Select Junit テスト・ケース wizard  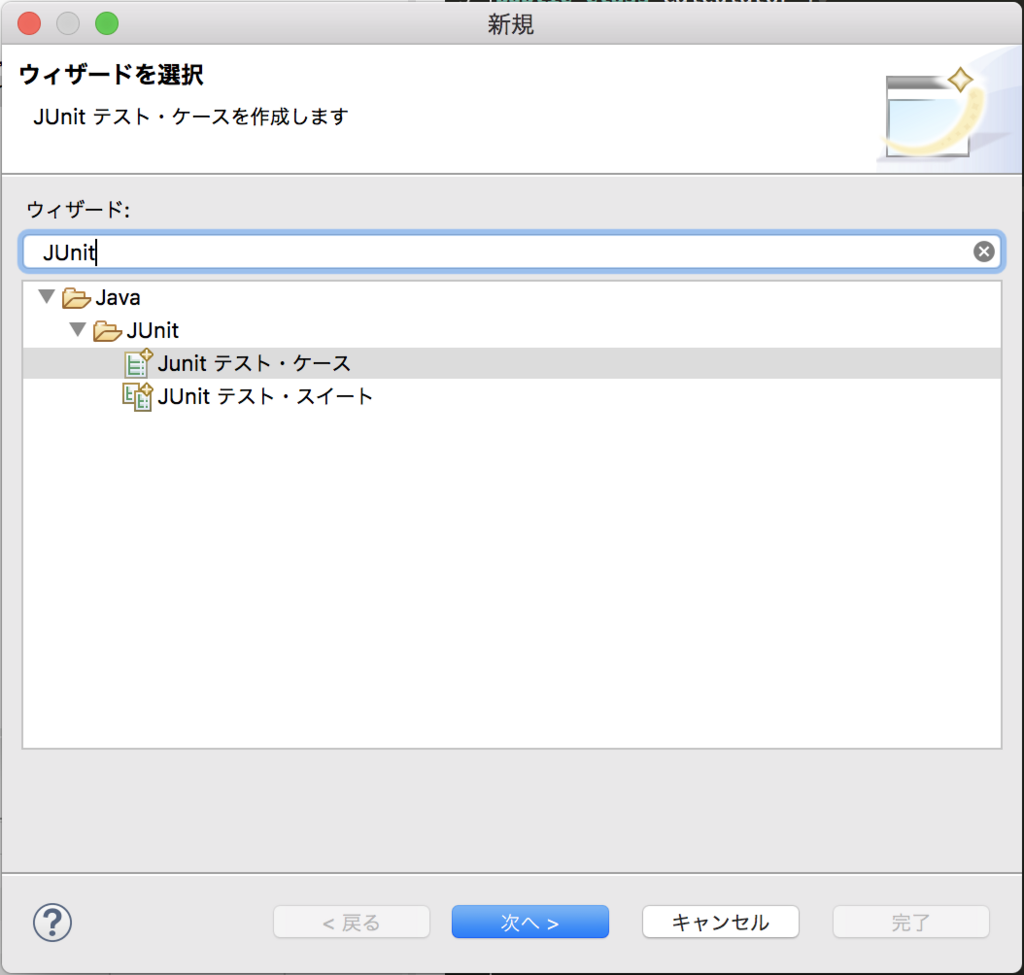(x=512, y=363)
